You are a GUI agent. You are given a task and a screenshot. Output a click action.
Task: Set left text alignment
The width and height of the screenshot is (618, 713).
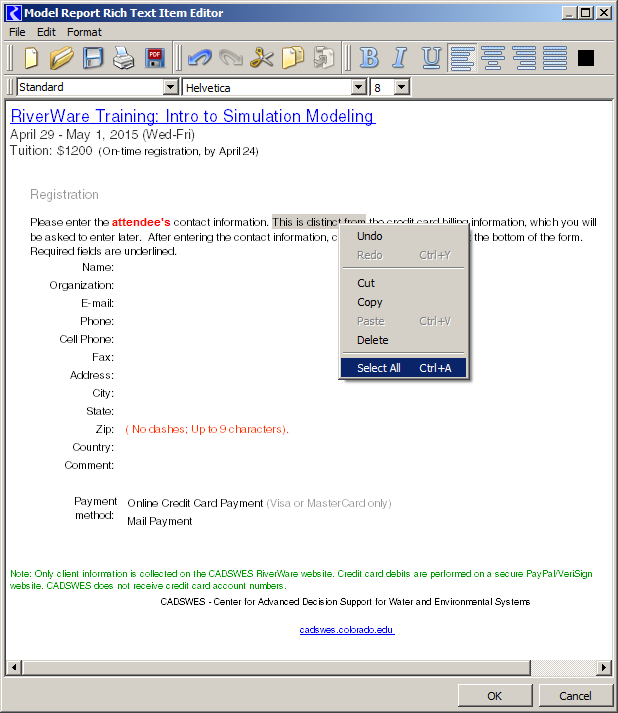pos(462,58)
